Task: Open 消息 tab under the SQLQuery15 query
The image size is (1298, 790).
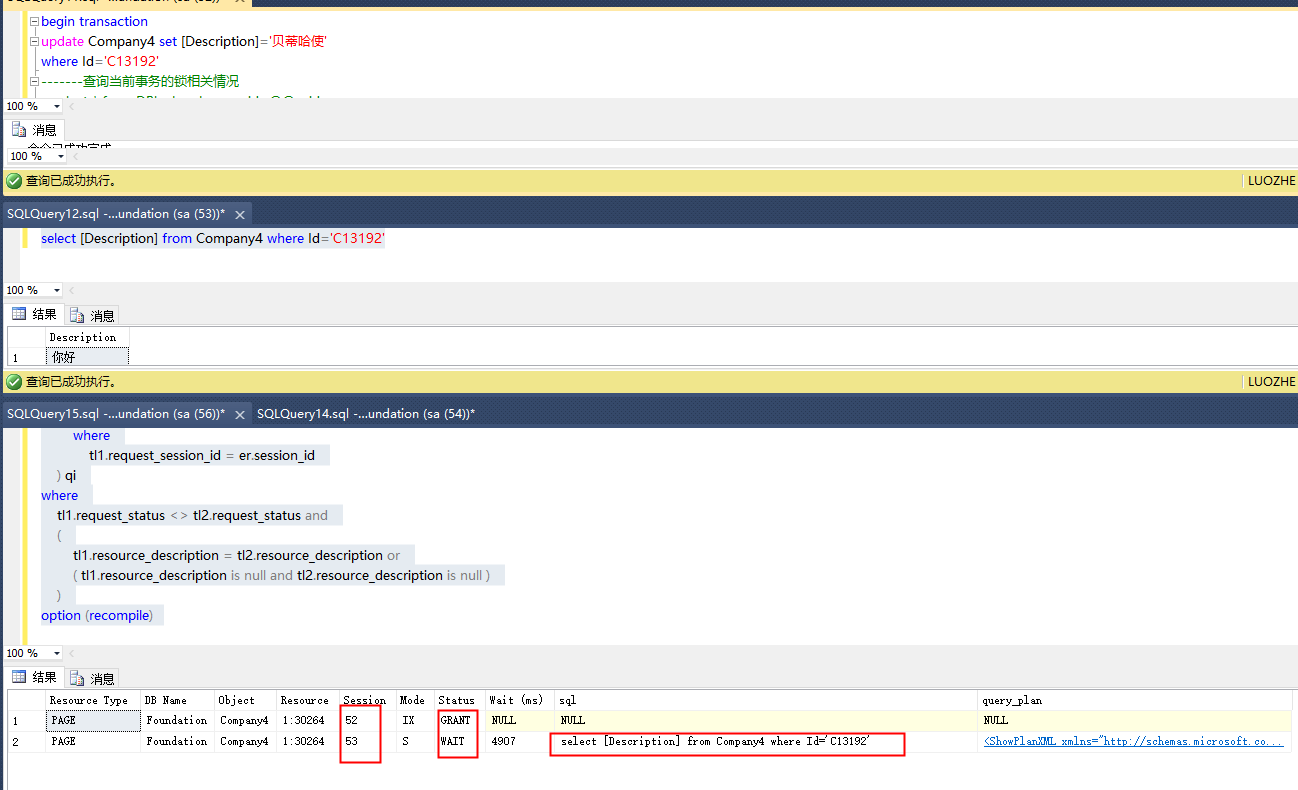Action: tap(93, 678)
